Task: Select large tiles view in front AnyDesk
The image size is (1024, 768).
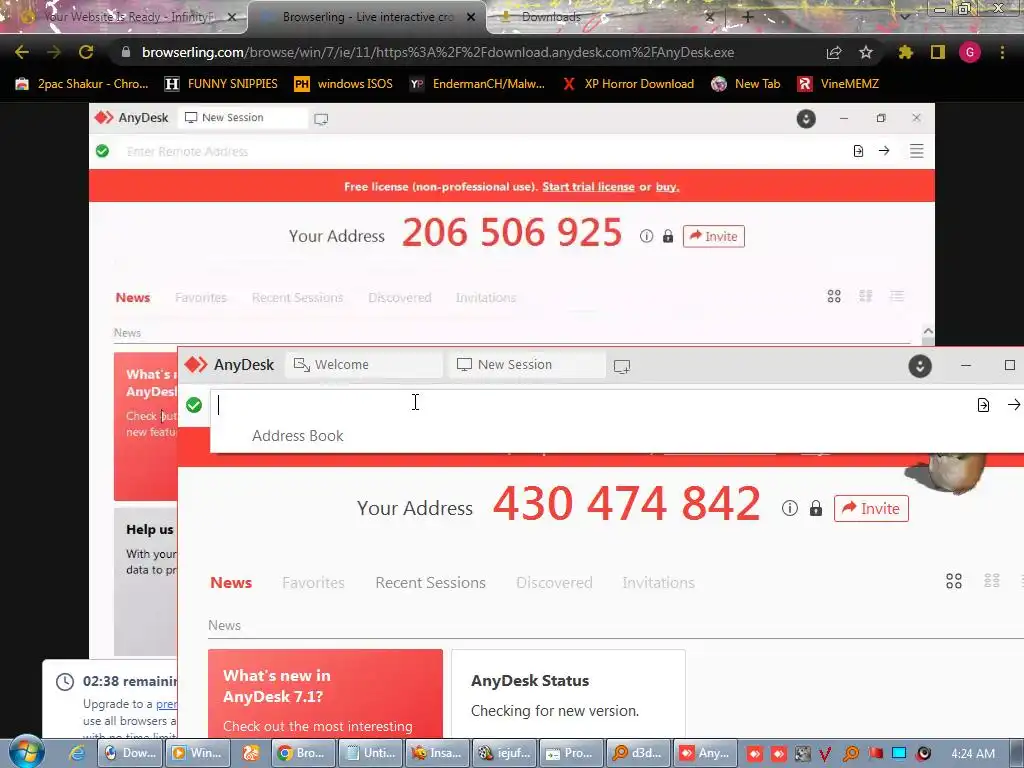Action: [x=953, y=581]
